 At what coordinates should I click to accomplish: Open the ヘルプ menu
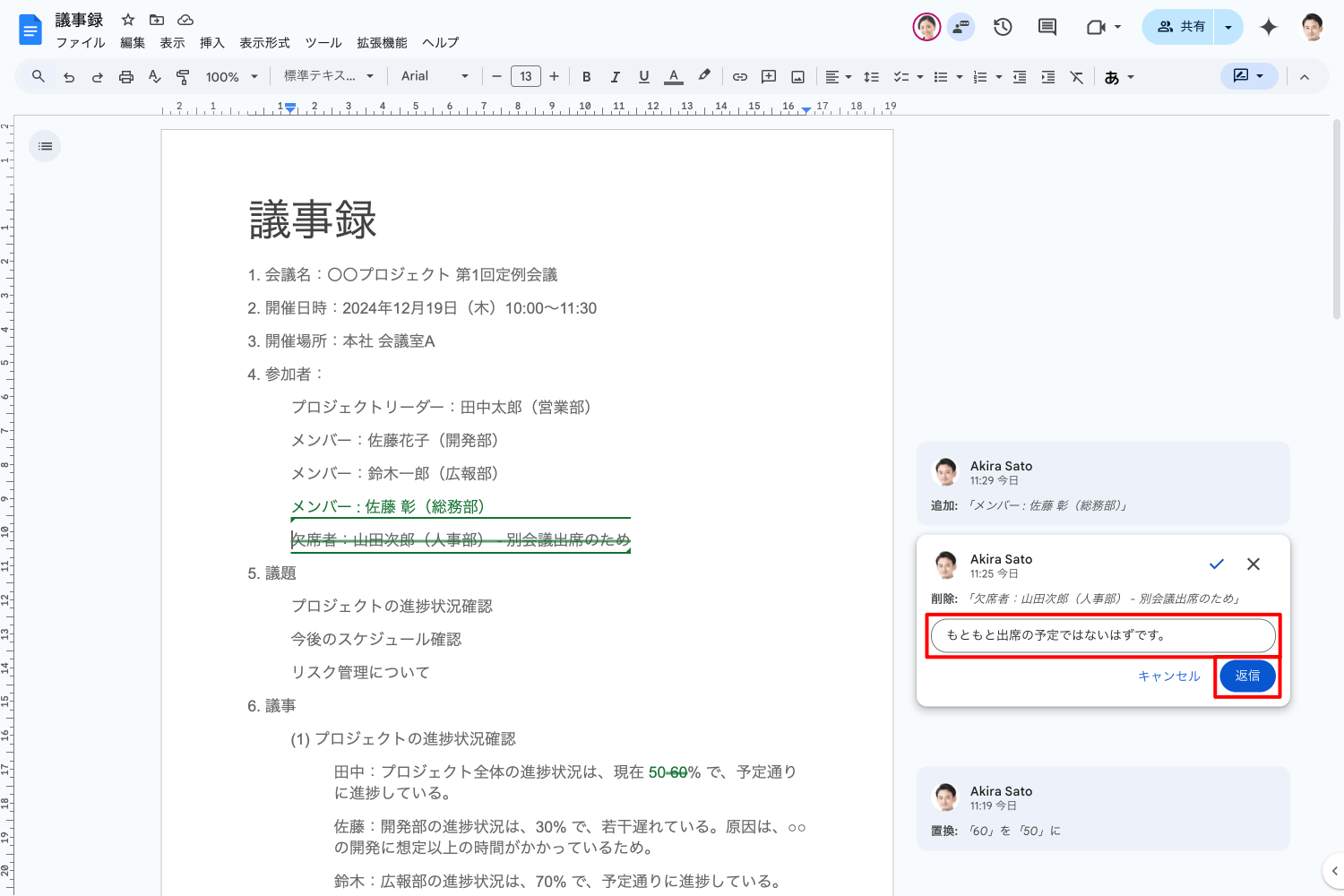441,43
